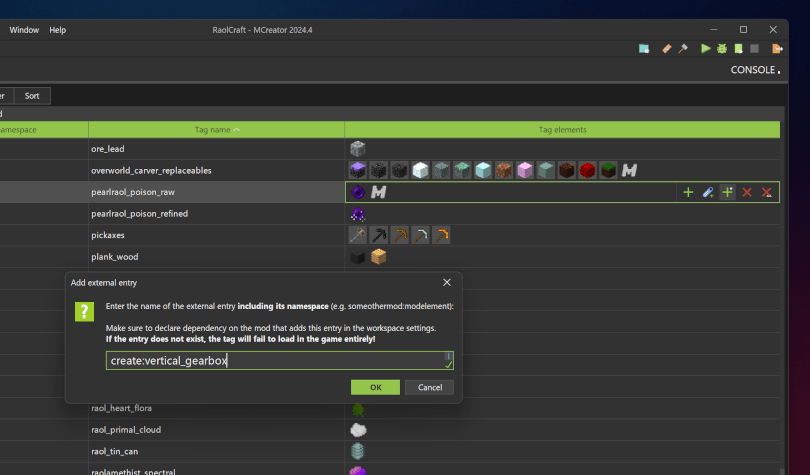Select the gray ore block in ore_lead row
The height and width of the screenshot is (475, 810).
pos(357,149)
